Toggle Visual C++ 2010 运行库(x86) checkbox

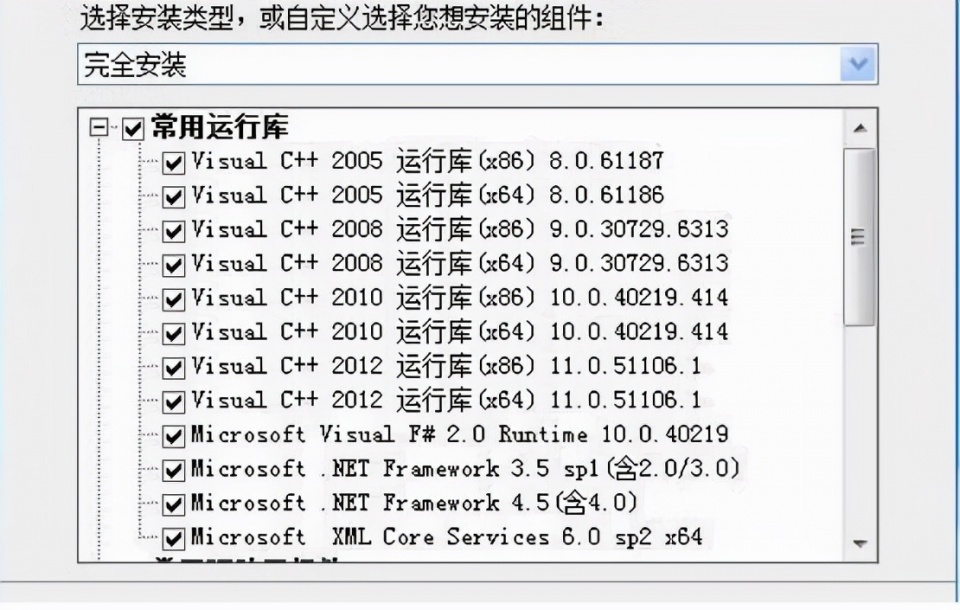[x=173, y=300]
